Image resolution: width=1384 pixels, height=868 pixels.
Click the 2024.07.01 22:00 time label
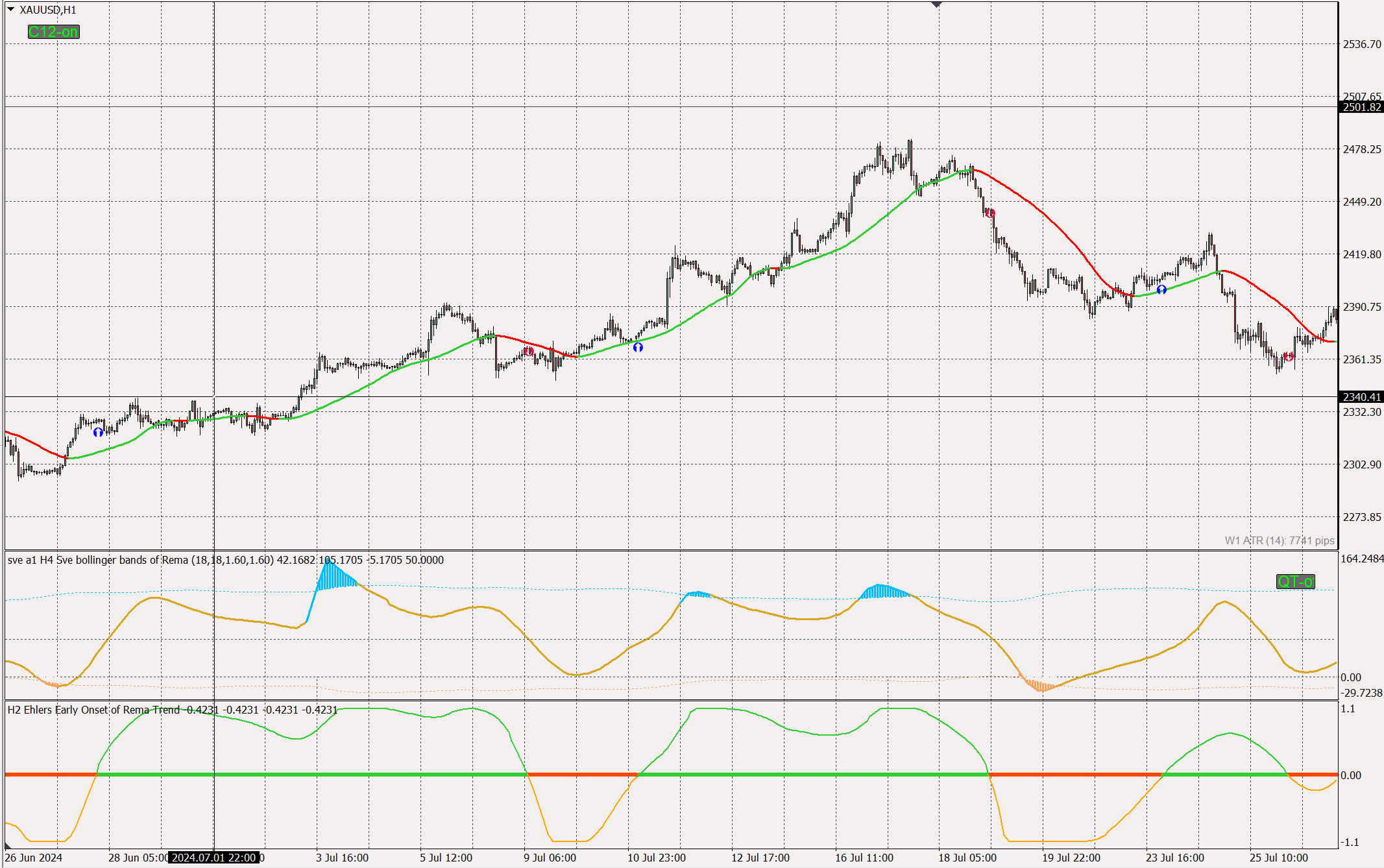(x=213, y=858)
